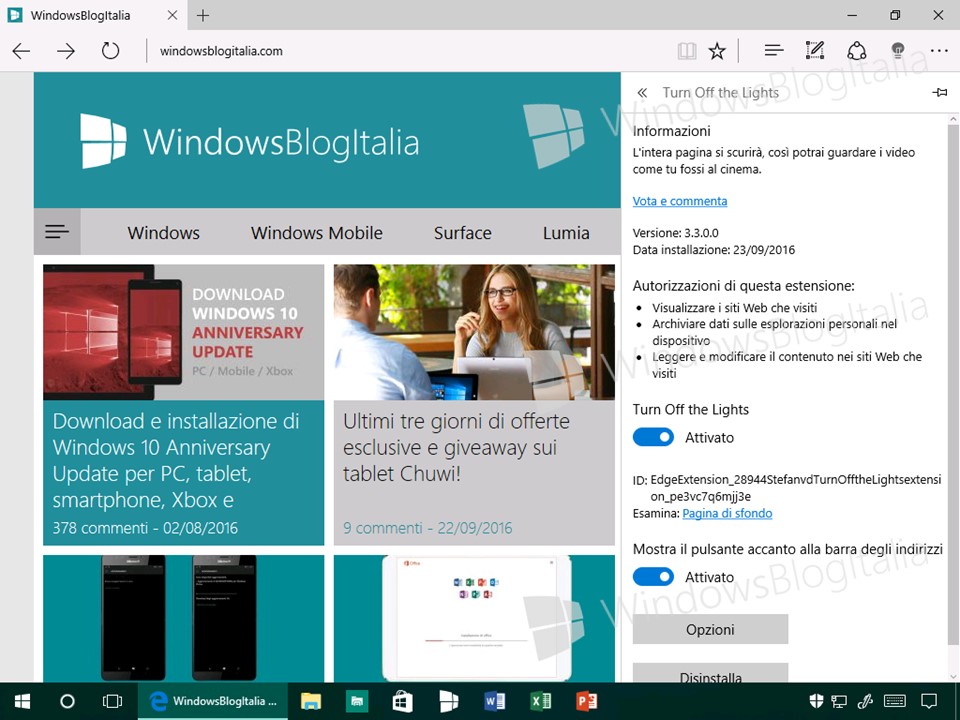The width and height of the screenshot is (960, 720).
Task: Open the Windows Store bag icon on taskbar
Action: (x=402, y=701)
